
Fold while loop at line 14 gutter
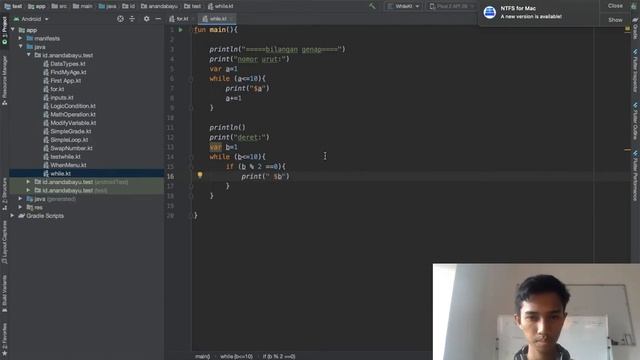pyautogui.click(x=191, y=157)
